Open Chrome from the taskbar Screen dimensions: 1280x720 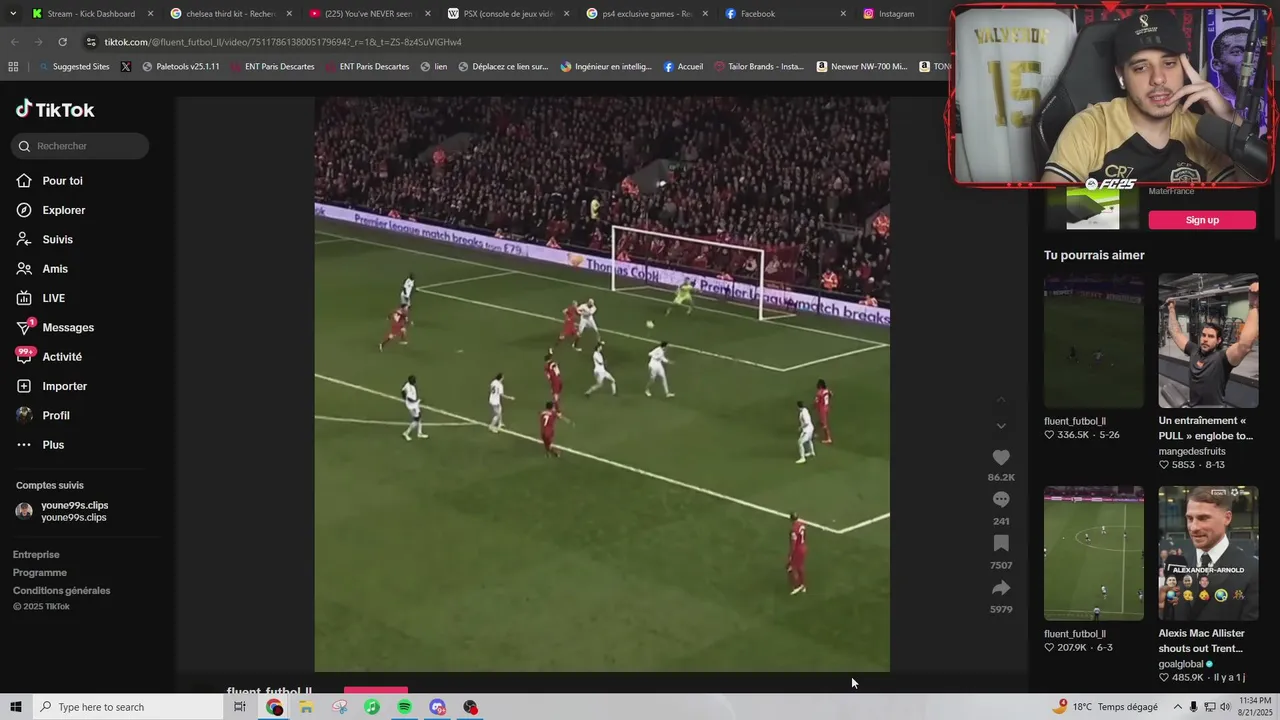coord(274,707)
